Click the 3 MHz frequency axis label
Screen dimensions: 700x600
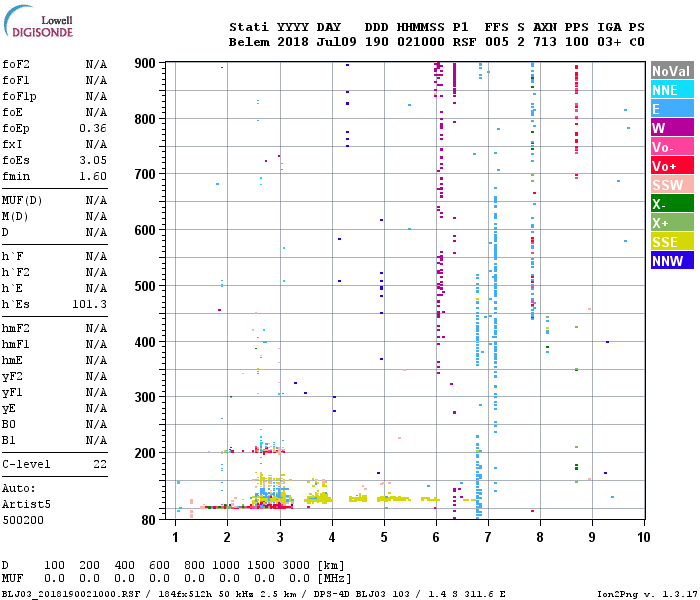[280, 537]
